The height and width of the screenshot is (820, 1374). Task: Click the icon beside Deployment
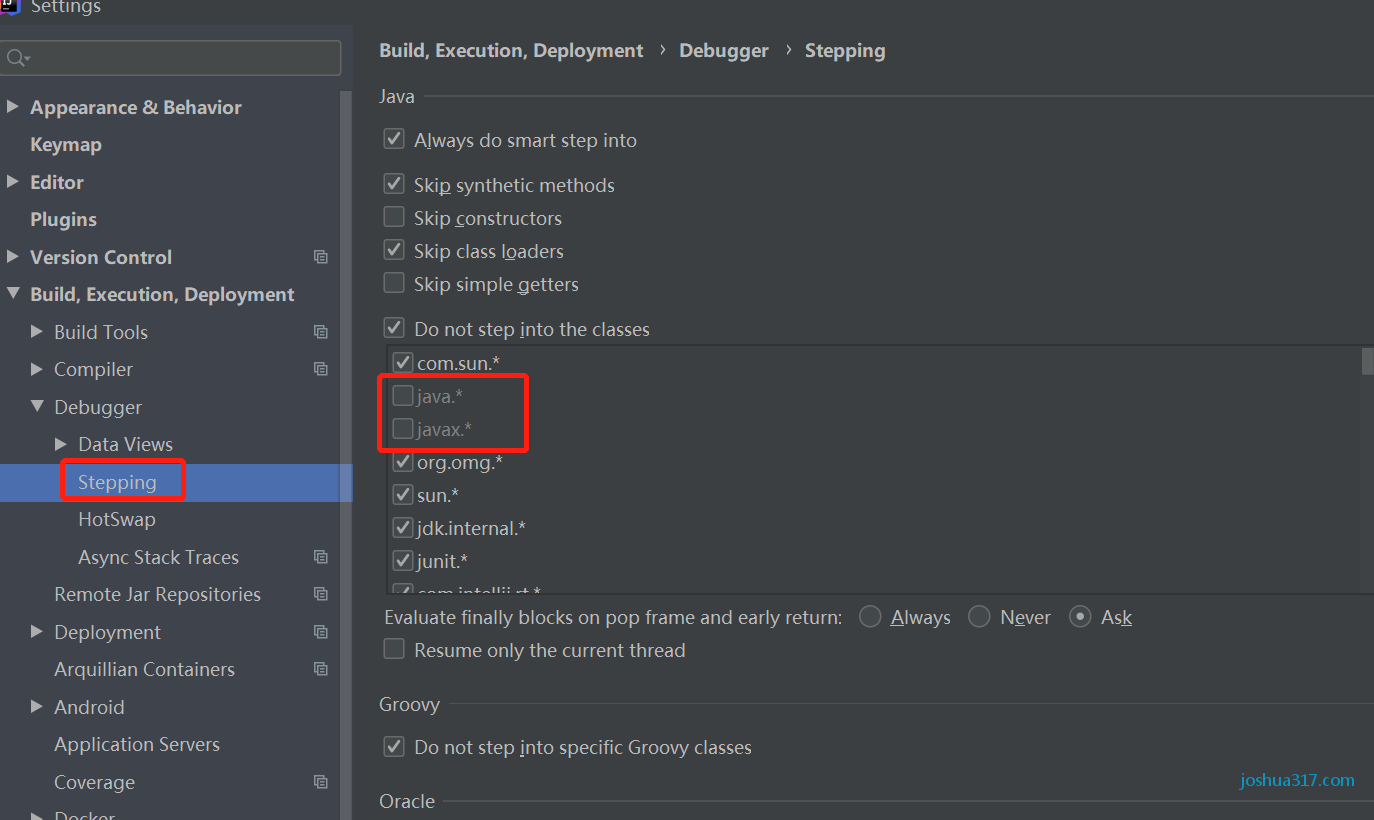(x=320, y=631)
